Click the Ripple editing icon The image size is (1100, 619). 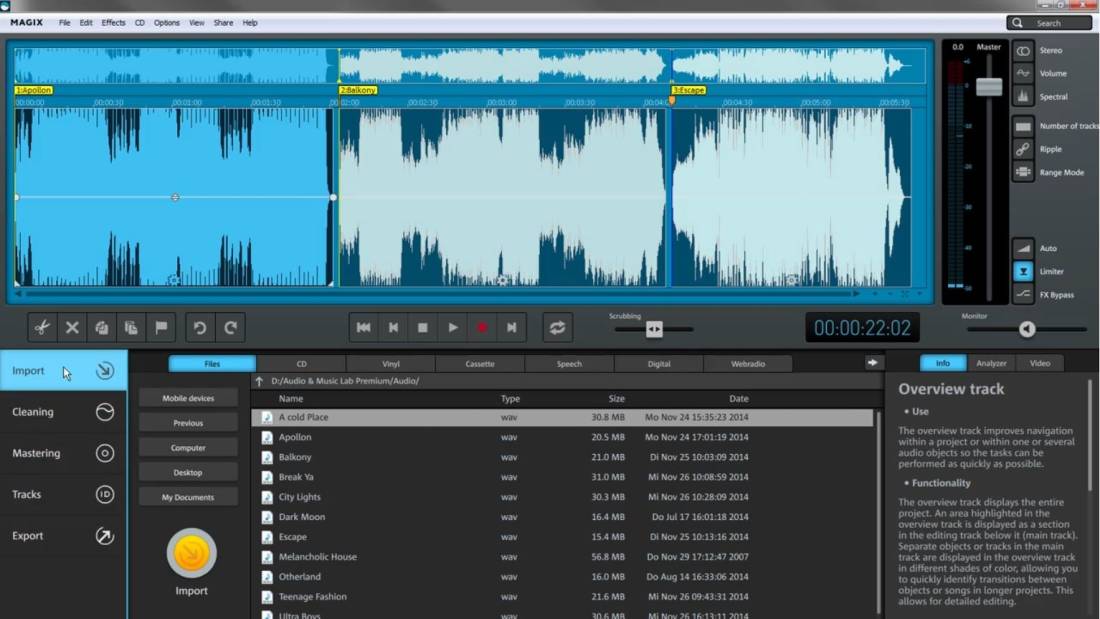click(1023, 148)
